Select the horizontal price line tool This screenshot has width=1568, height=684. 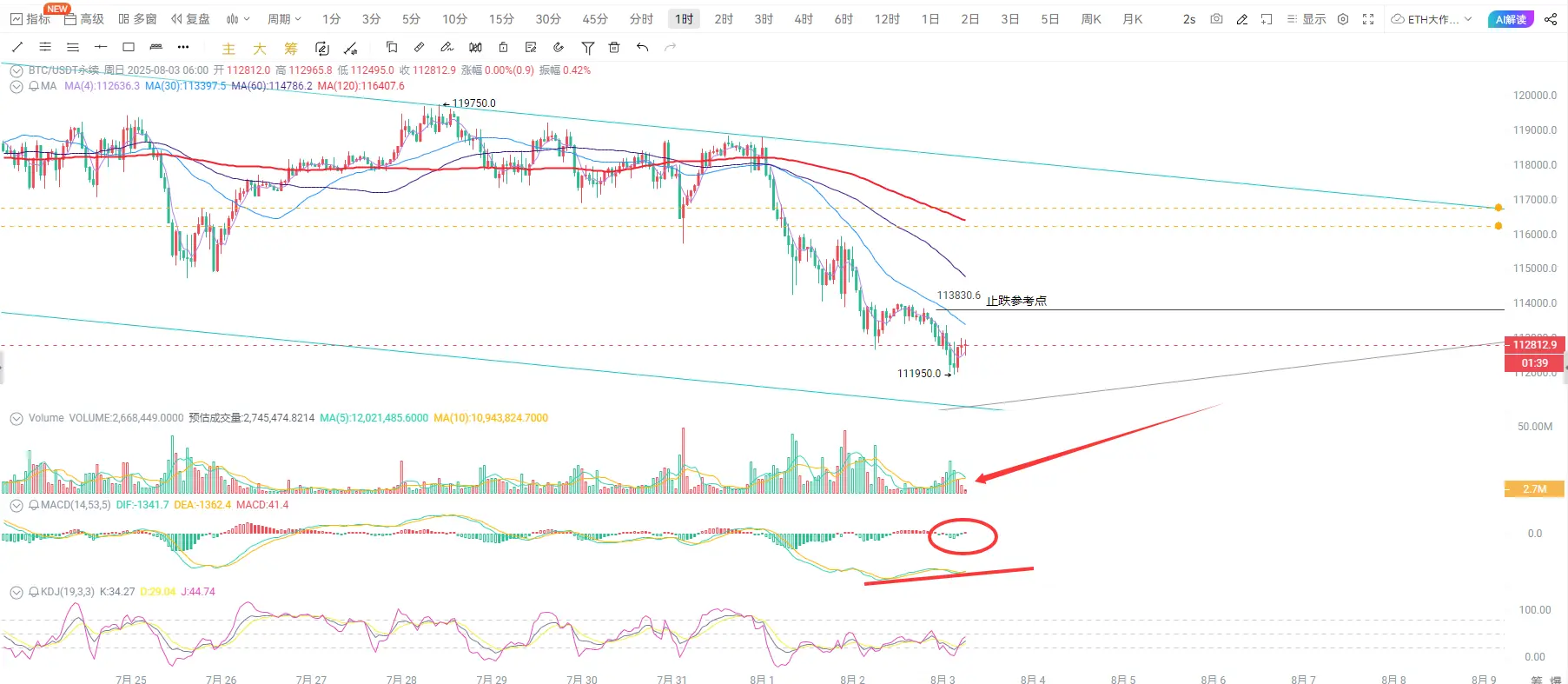pos(101,47)
